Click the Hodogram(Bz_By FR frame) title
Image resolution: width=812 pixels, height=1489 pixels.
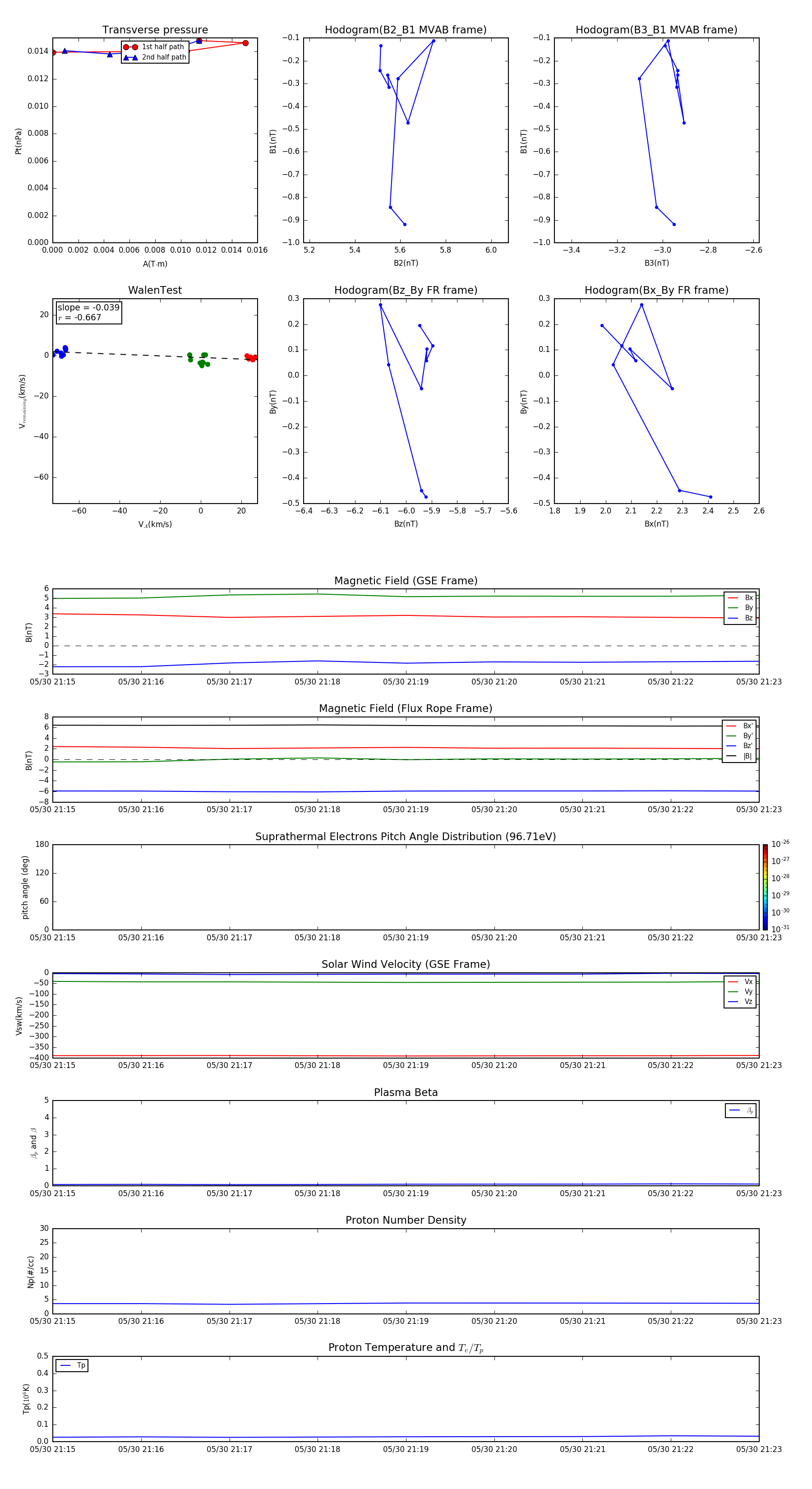pyautogui.click(x=406, y=290)
